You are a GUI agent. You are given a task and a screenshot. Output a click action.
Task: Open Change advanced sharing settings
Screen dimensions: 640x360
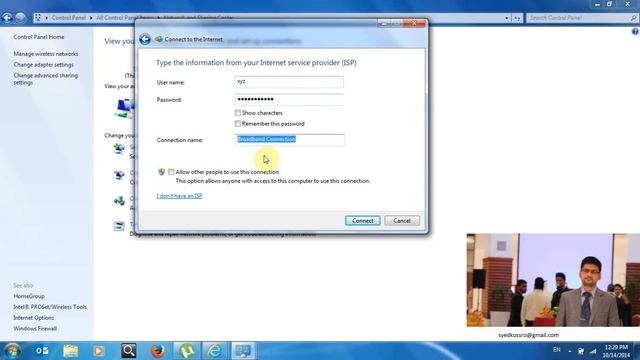[x=45, y=79]
